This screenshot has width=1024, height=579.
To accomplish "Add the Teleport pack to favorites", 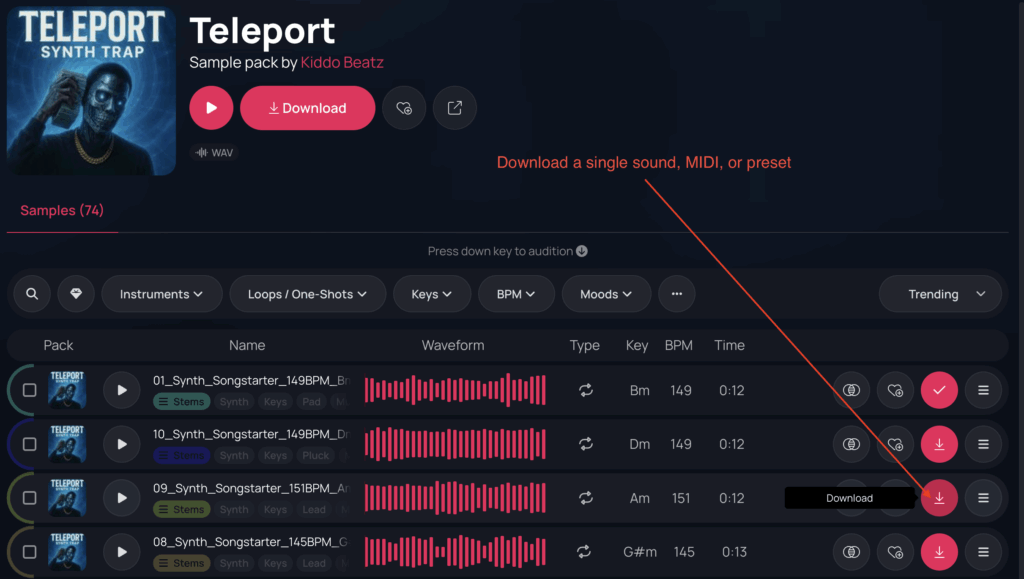I will coord(404,108).
